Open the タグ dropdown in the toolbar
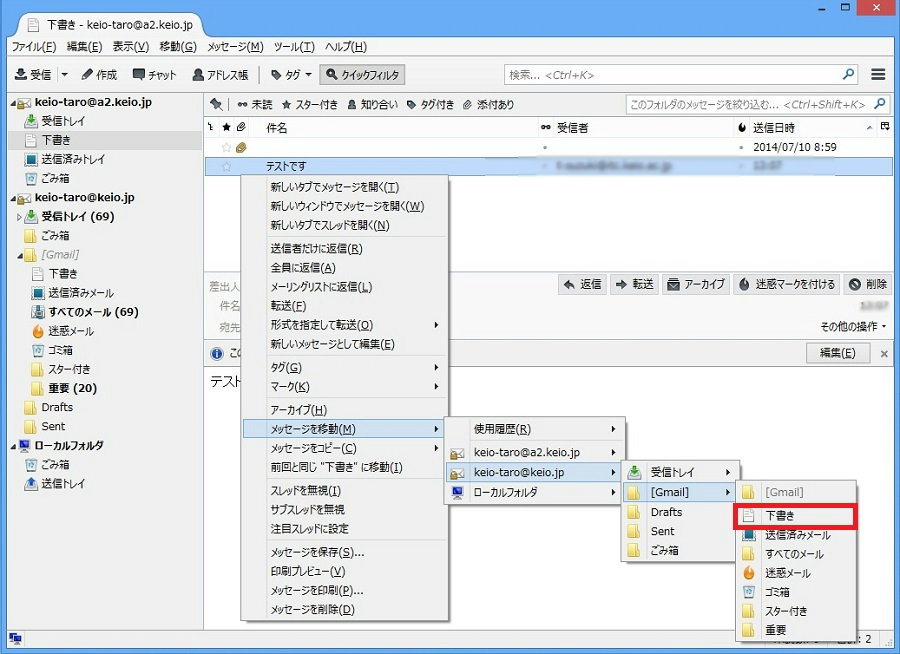900x654 pixels. coord(290,75)
